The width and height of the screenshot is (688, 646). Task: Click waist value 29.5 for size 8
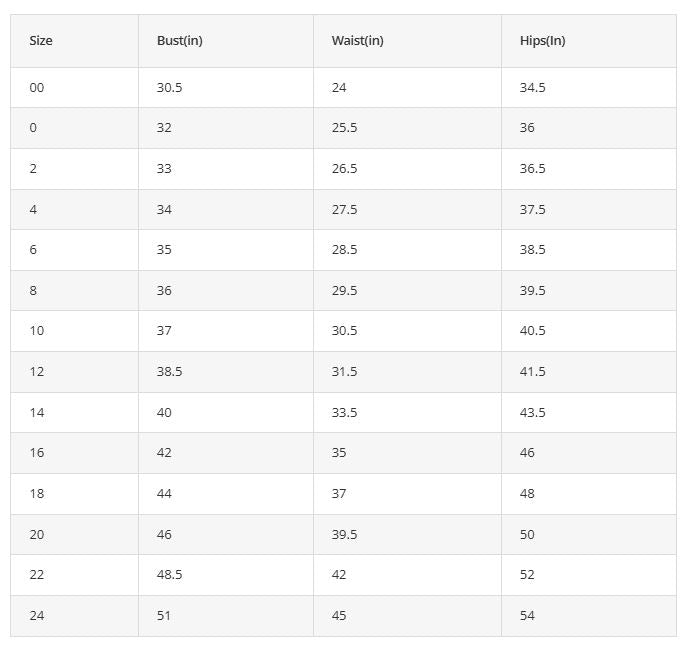(x=344, y=291)
